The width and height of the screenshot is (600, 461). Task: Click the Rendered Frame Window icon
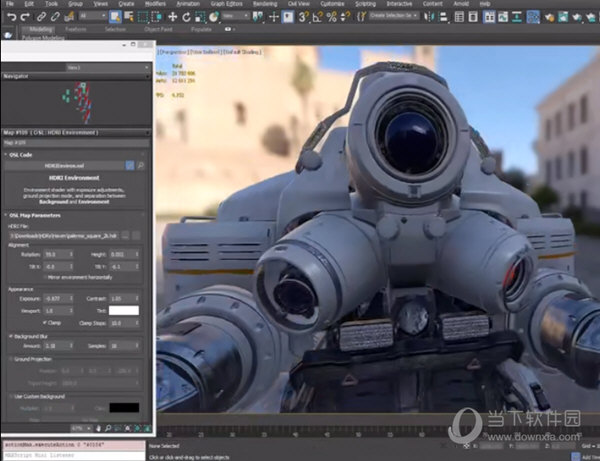(563, 17)
